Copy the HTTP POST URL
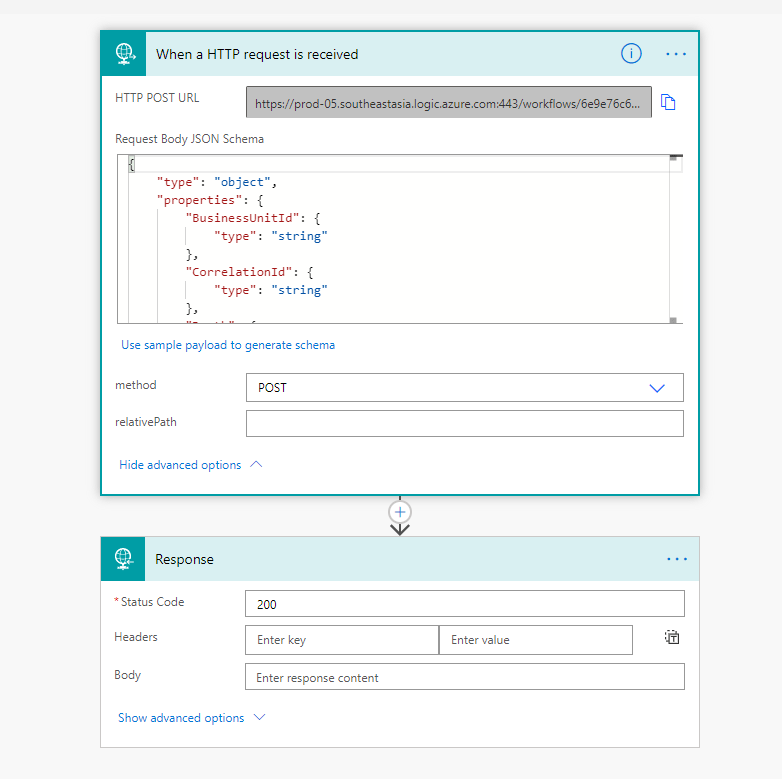 tap(668, 102)
